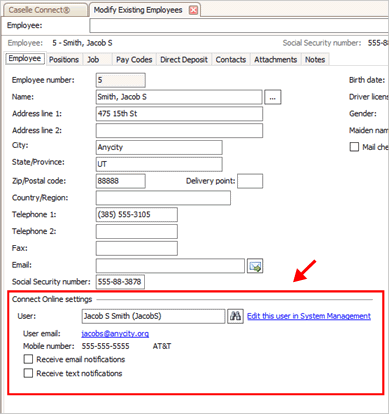This screenshot has width=389, height=414.
Task: Enable Receive text notifications checkbox
Action: tap(28, 373)
